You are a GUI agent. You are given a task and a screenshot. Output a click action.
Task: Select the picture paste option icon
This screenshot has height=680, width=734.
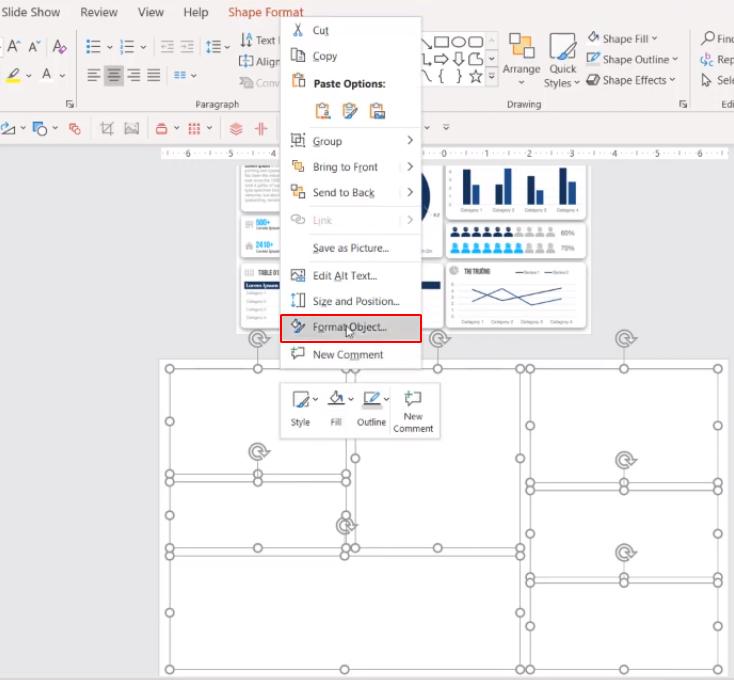(377, 110)
